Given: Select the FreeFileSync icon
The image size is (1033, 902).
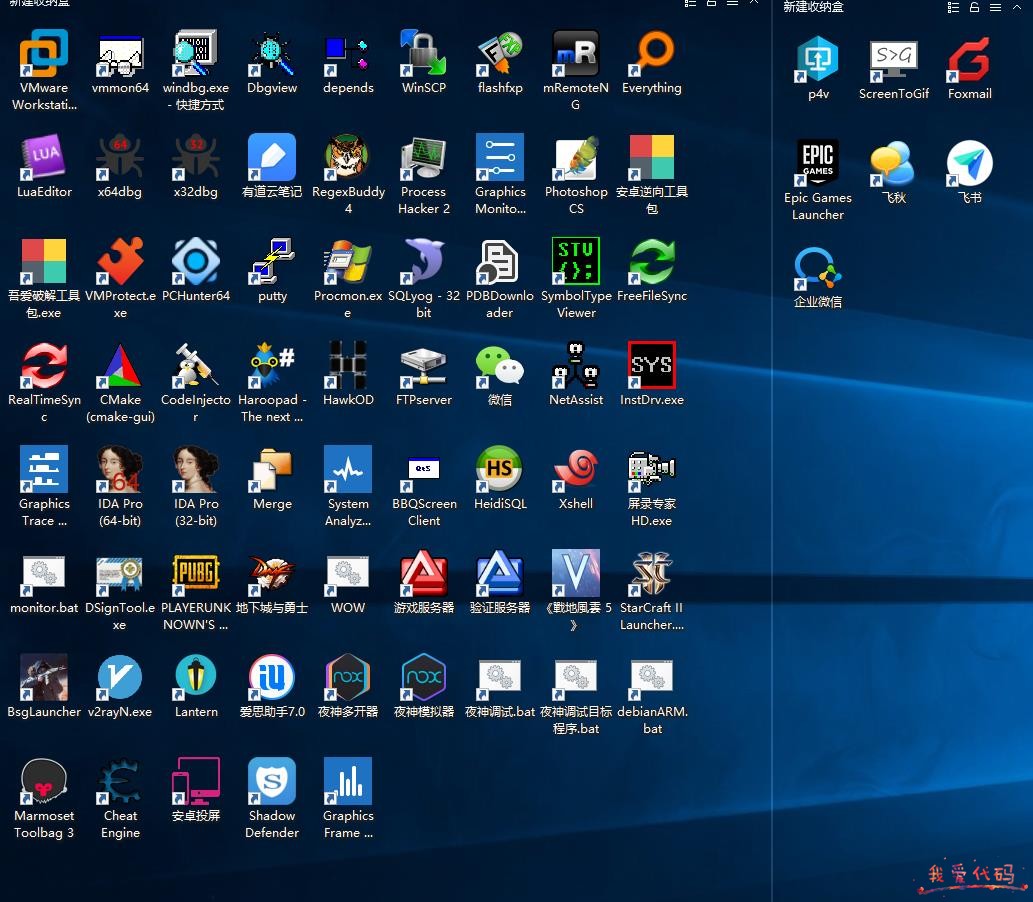Looking at the screenshot, I should click(x=652, y=261).
